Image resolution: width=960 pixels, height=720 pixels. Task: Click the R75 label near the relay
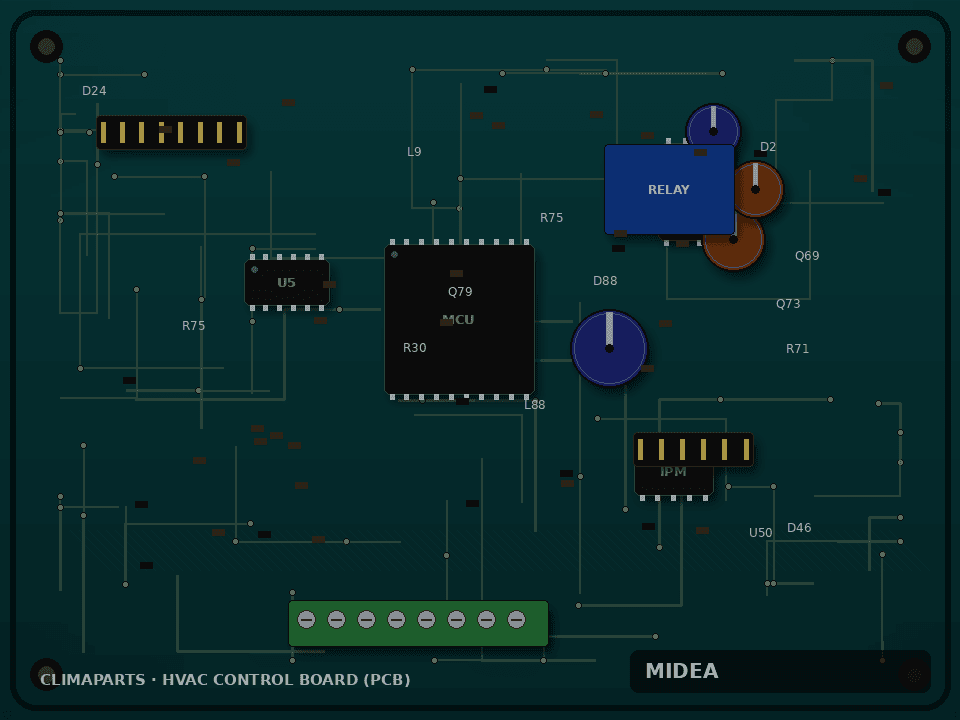pos(552,218)
